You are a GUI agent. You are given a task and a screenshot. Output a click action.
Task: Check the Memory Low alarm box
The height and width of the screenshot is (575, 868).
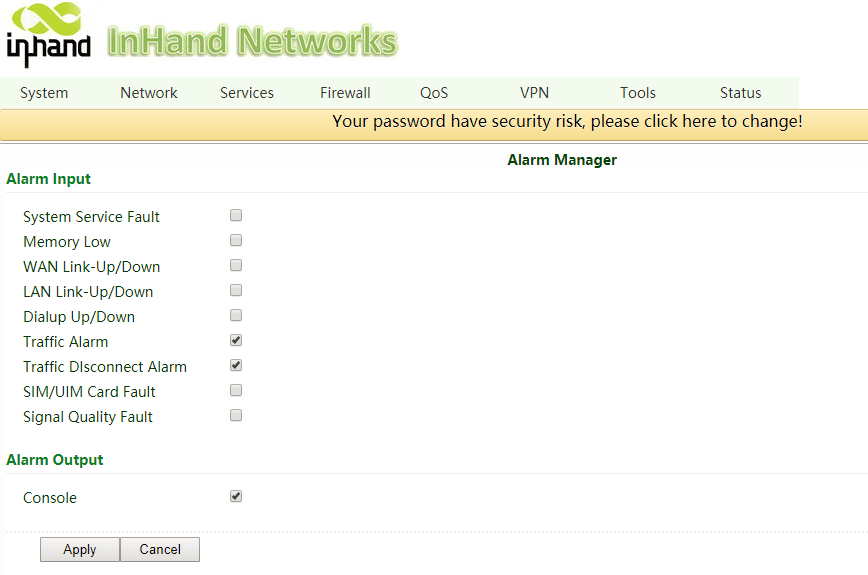[x=236, y=240]
